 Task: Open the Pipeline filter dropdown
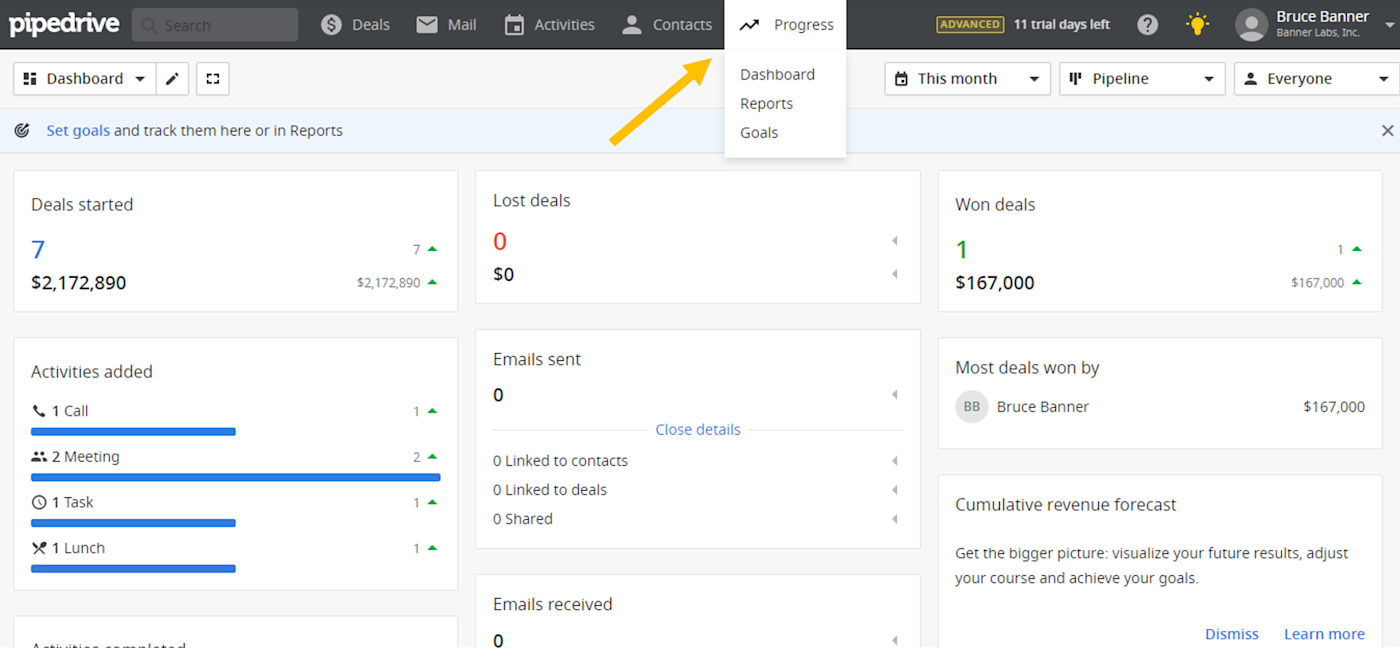(x=1142, y=79)
